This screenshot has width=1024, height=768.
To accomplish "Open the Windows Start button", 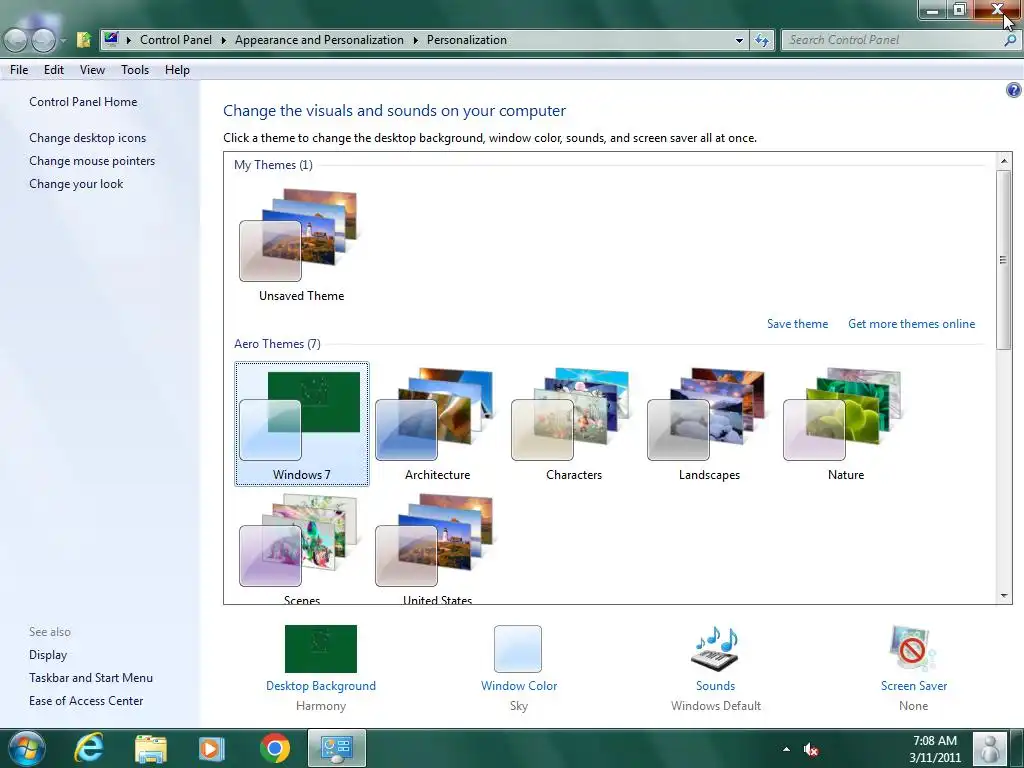I will tap(25, 748).
